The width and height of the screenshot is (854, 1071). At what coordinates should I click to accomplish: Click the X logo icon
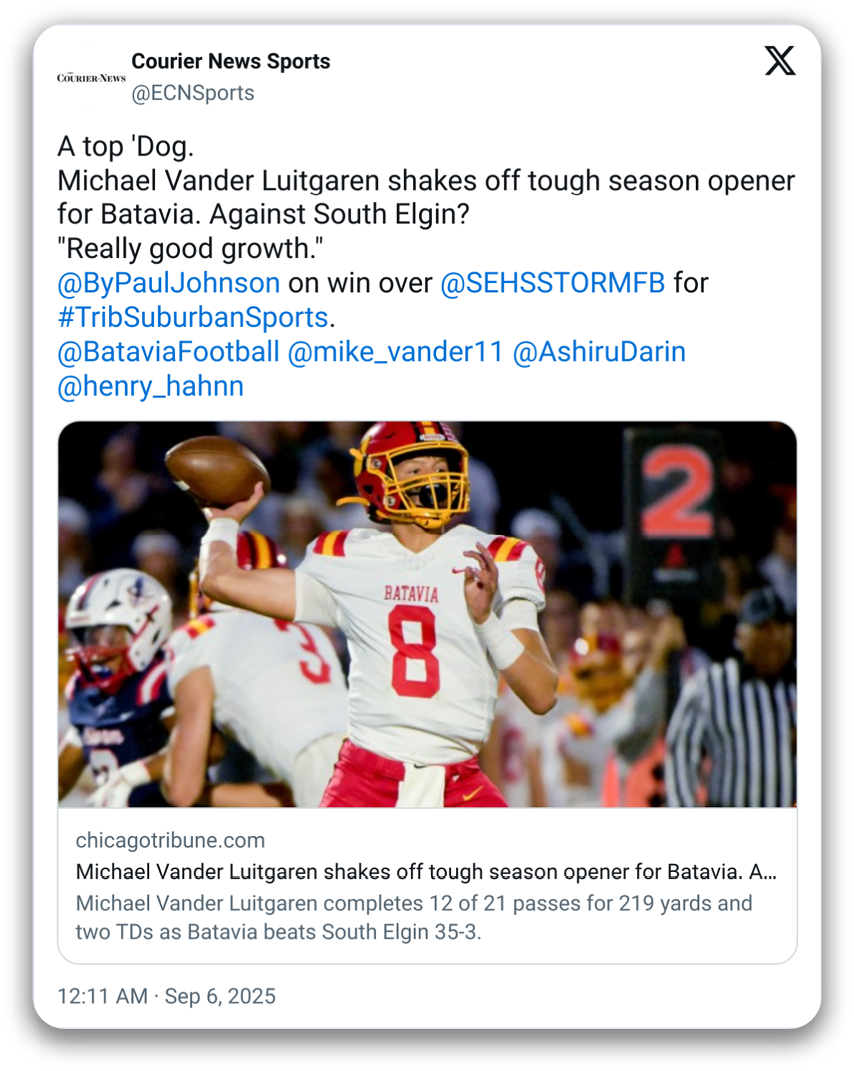coord(780,61)
